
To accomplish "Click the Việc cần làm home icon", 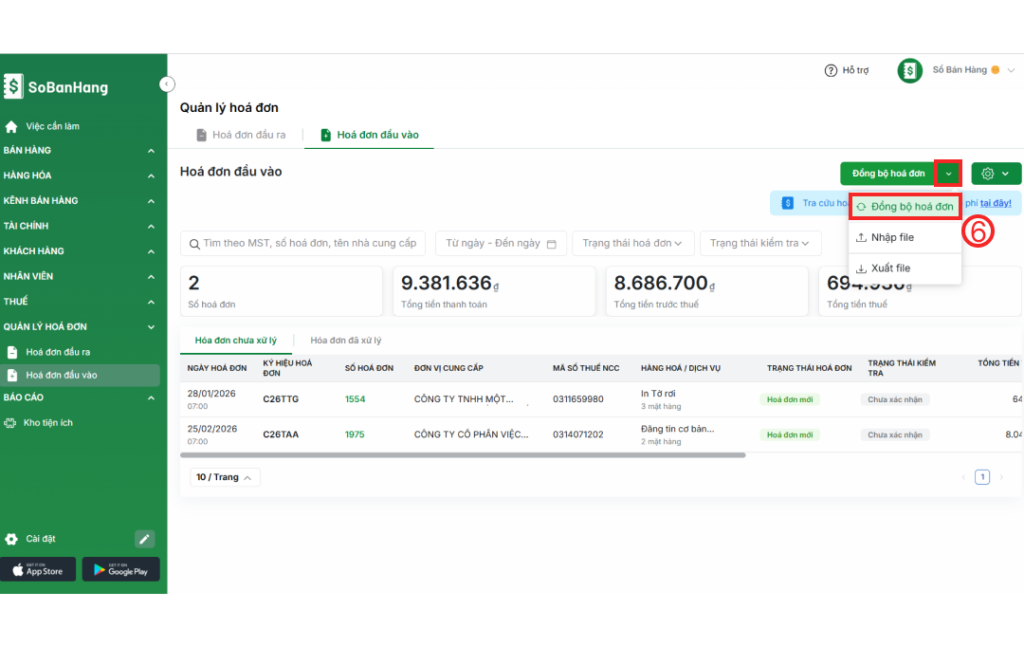I will pos(12,127).
